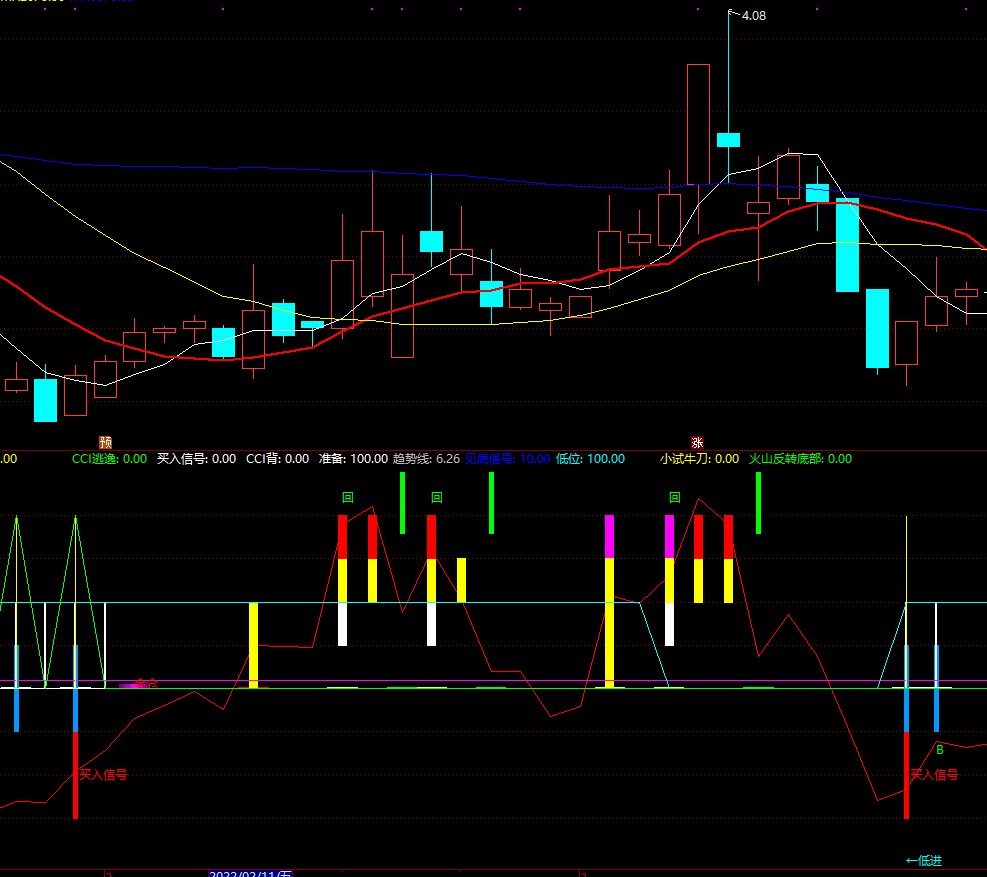Click the tall red candlestick near the peak

698,124
